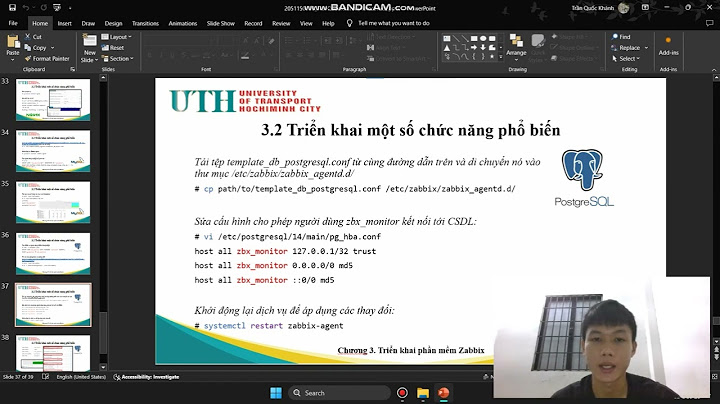Select the Down Arrow shape
The image size is (720, 404).
coord(483,48)
